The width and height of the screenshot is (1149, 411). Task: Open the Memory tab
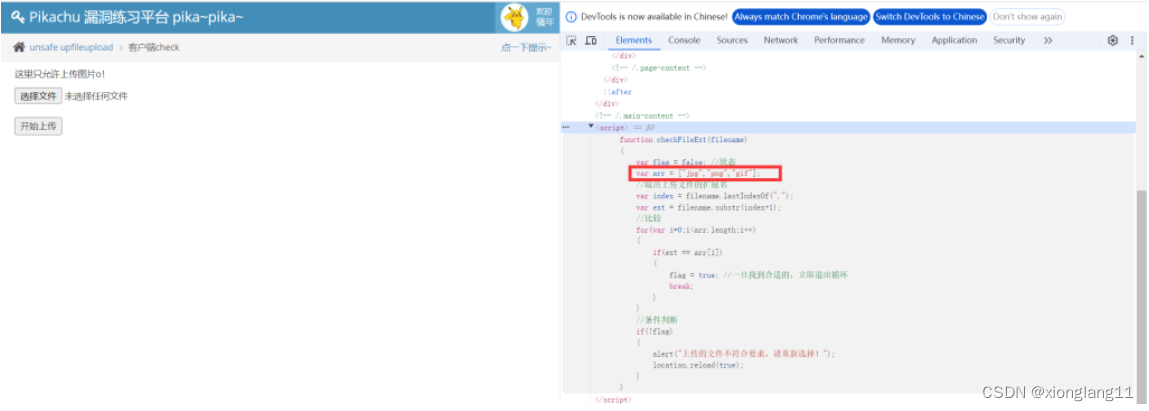coord(898,40)
